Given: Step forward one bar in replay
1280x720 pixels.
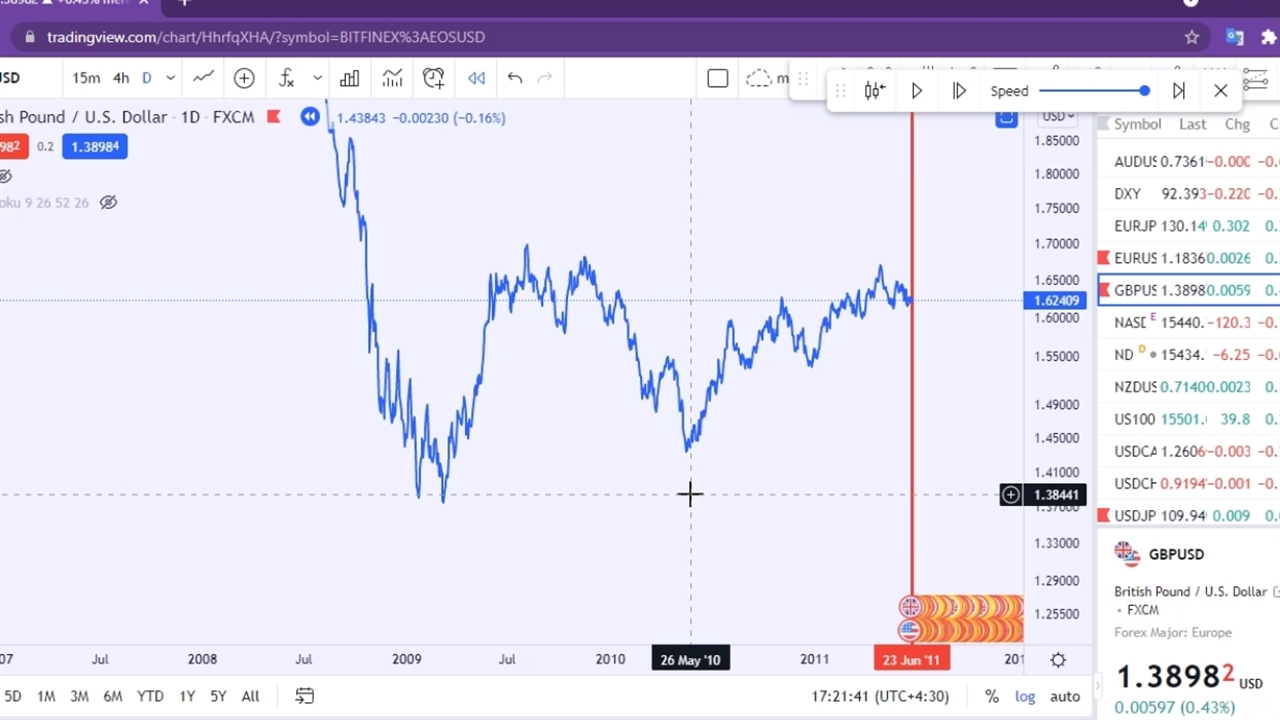Looking at the screenshot, I should [959, 91].
